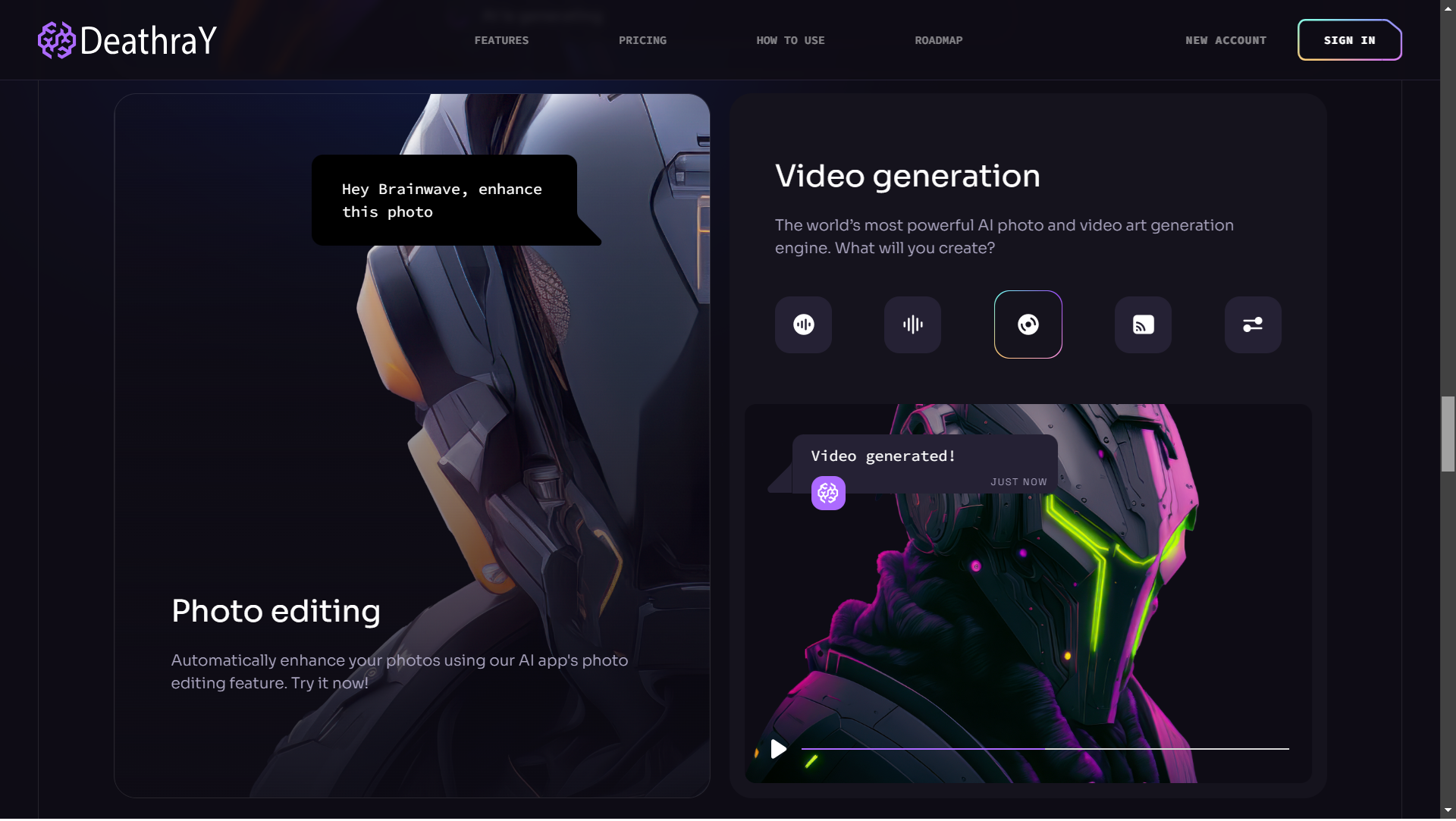Go to the Pricing page

click(x=642, y=40)
